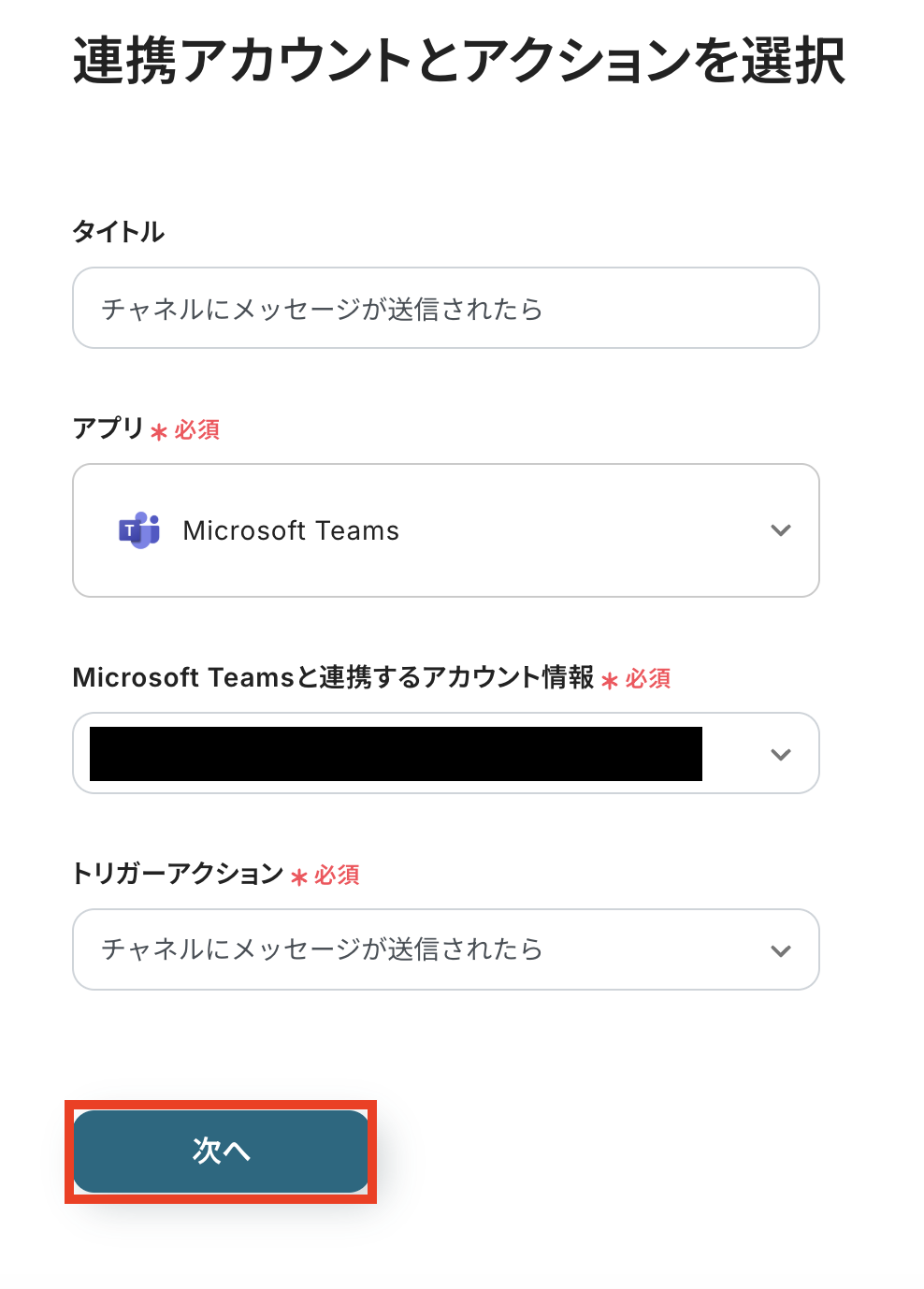Click the Microsoft Teamsと連携するアカウント情報 label
The image size is (924, 1289).
(x=333, y=677)
